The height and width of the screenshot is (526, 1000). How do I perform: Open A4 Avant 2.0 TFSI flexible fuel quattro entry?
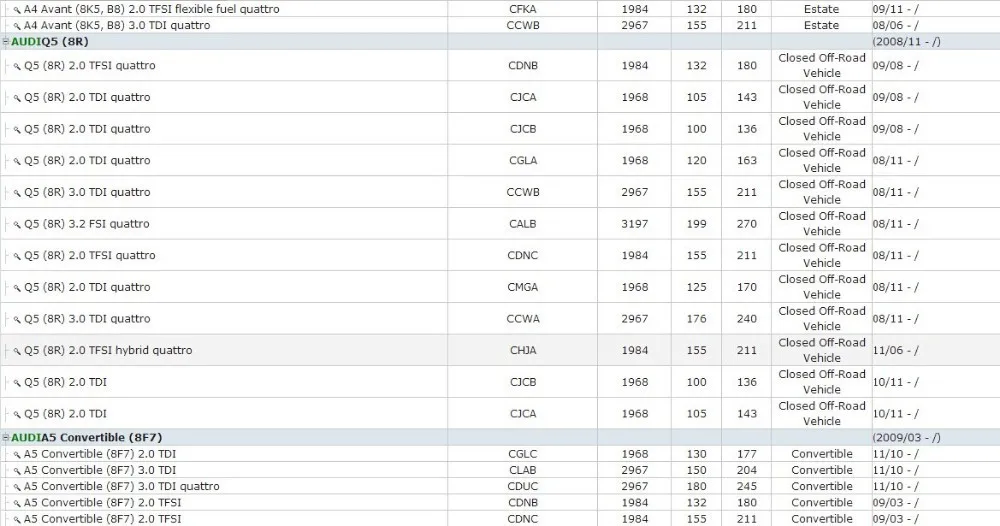[151, 9]
